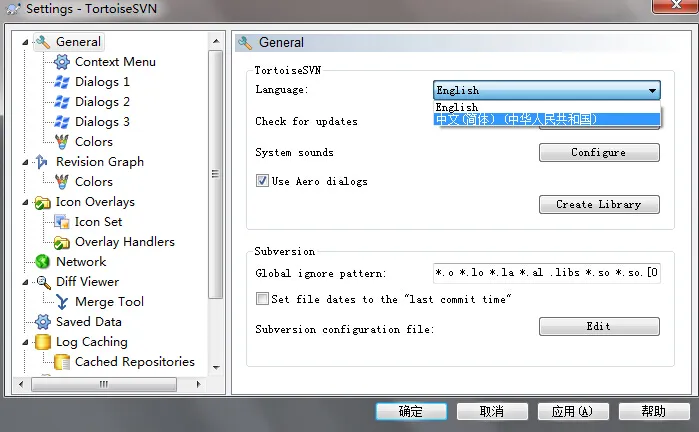Click the Dialogs 3 icon
The width and height of the screenshot is (699, 432).
tap(62, 122)
